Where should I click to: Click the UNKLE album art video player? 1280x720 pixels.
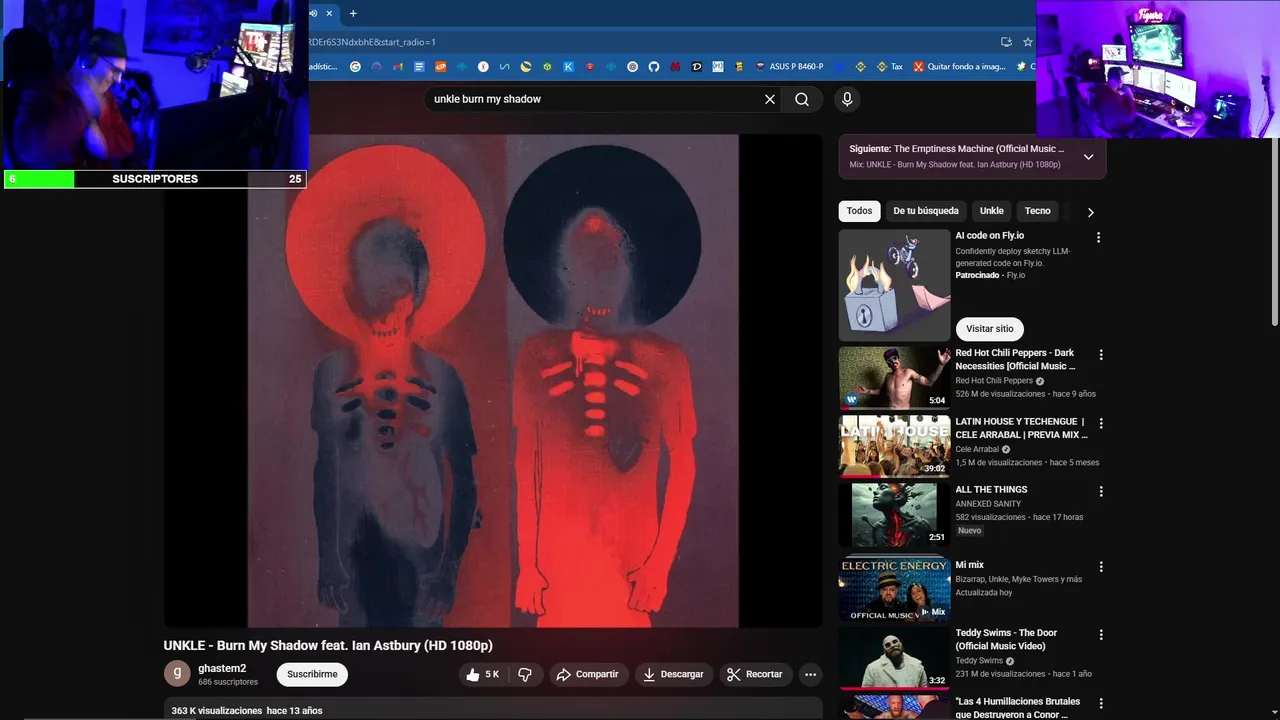493,381
